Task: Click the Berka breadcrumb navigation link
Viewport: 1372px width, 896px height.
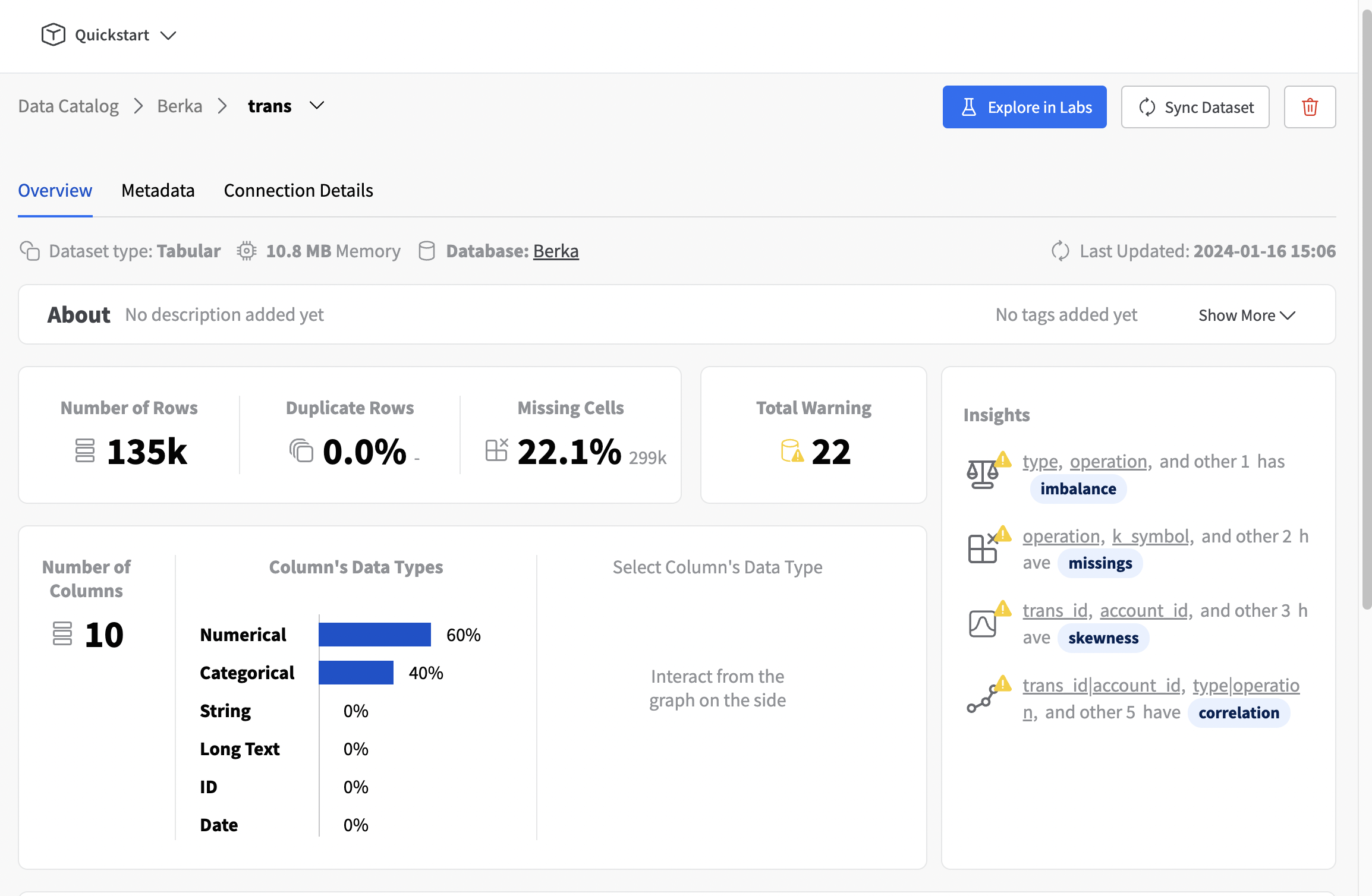Action: [179, 105]
